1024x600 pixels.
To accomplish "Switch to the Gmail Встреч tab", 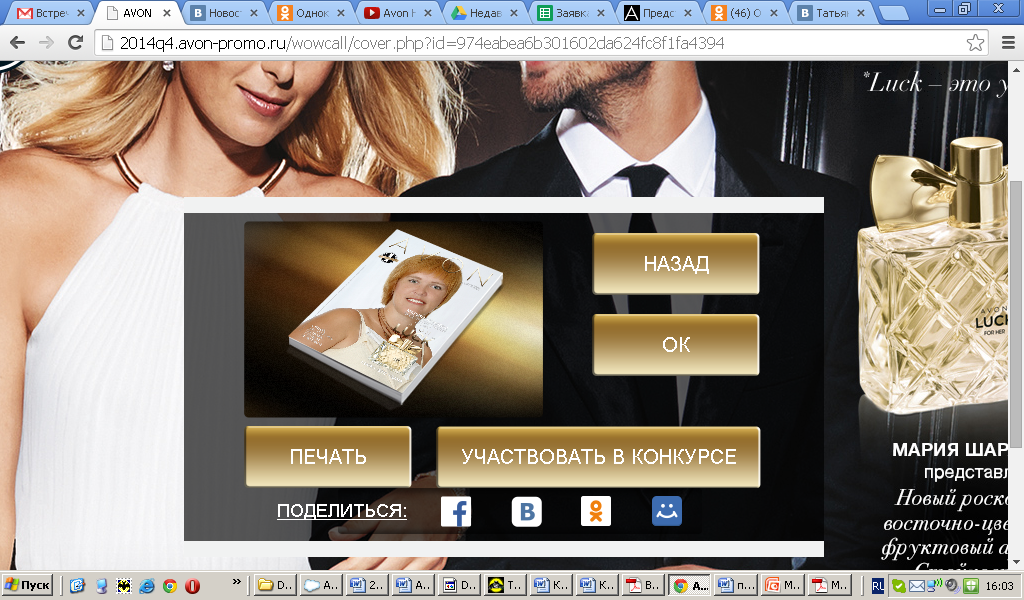I will [51, 13].
